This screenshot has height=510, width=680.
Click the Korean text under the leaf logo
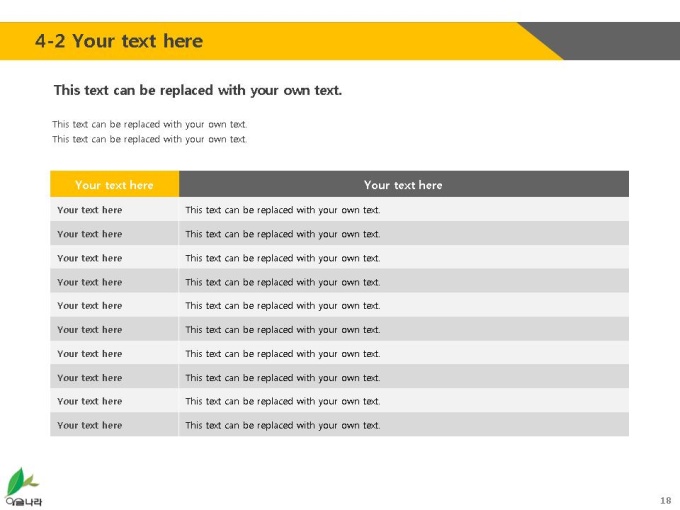coord(24,502)
